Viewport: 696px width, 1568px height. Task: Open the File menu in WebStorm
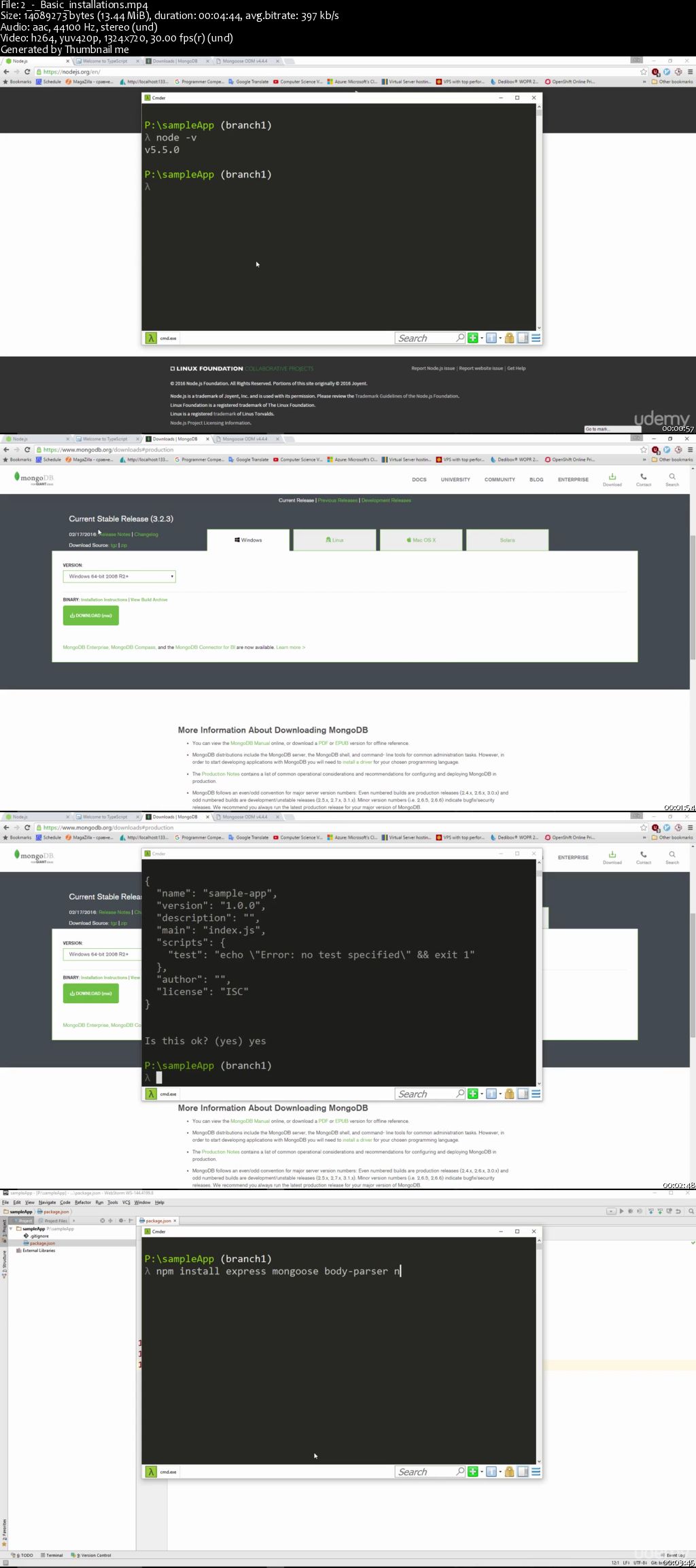point(5,1202)
